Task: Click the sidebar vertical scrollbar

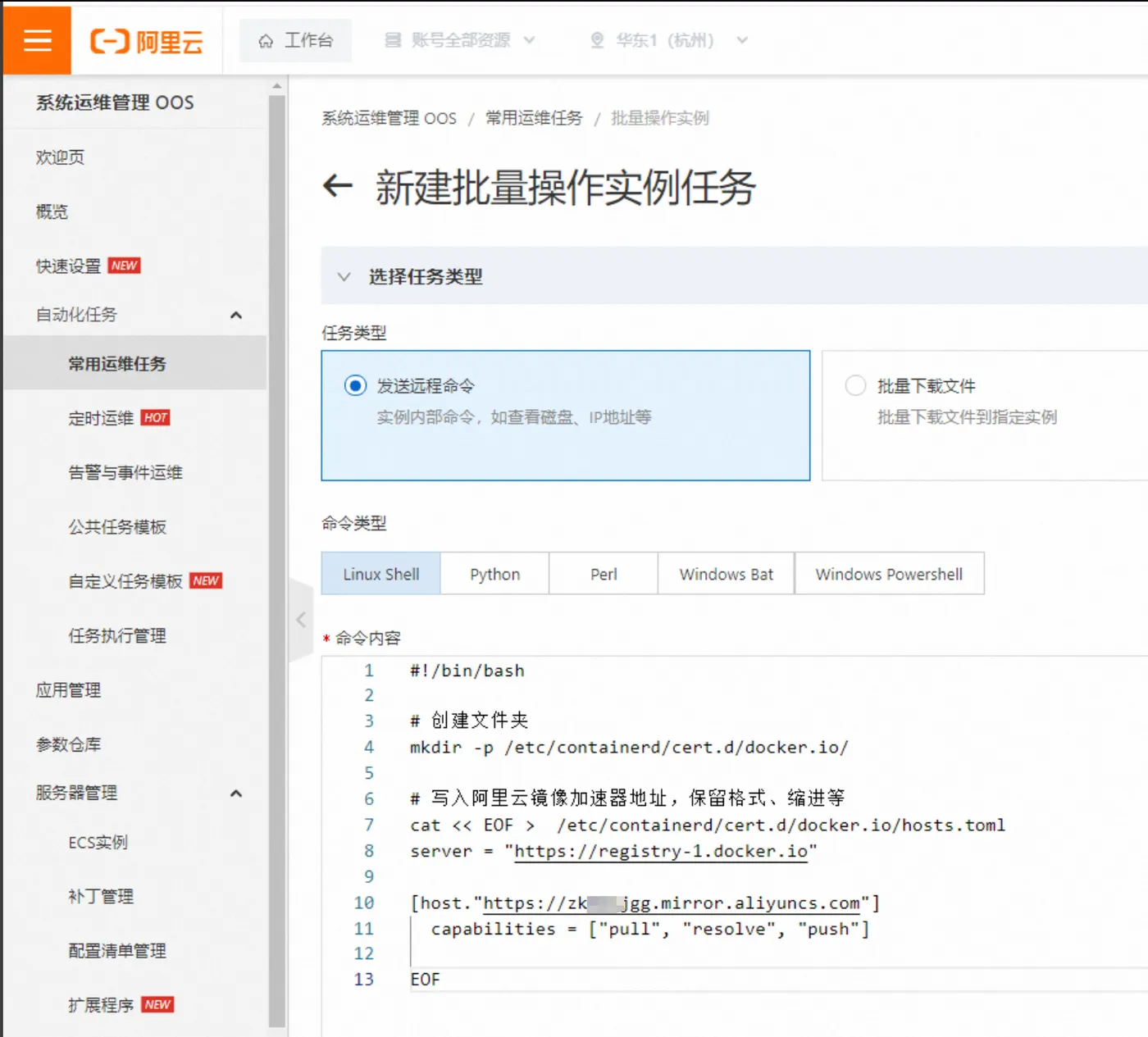Action: 277,562
